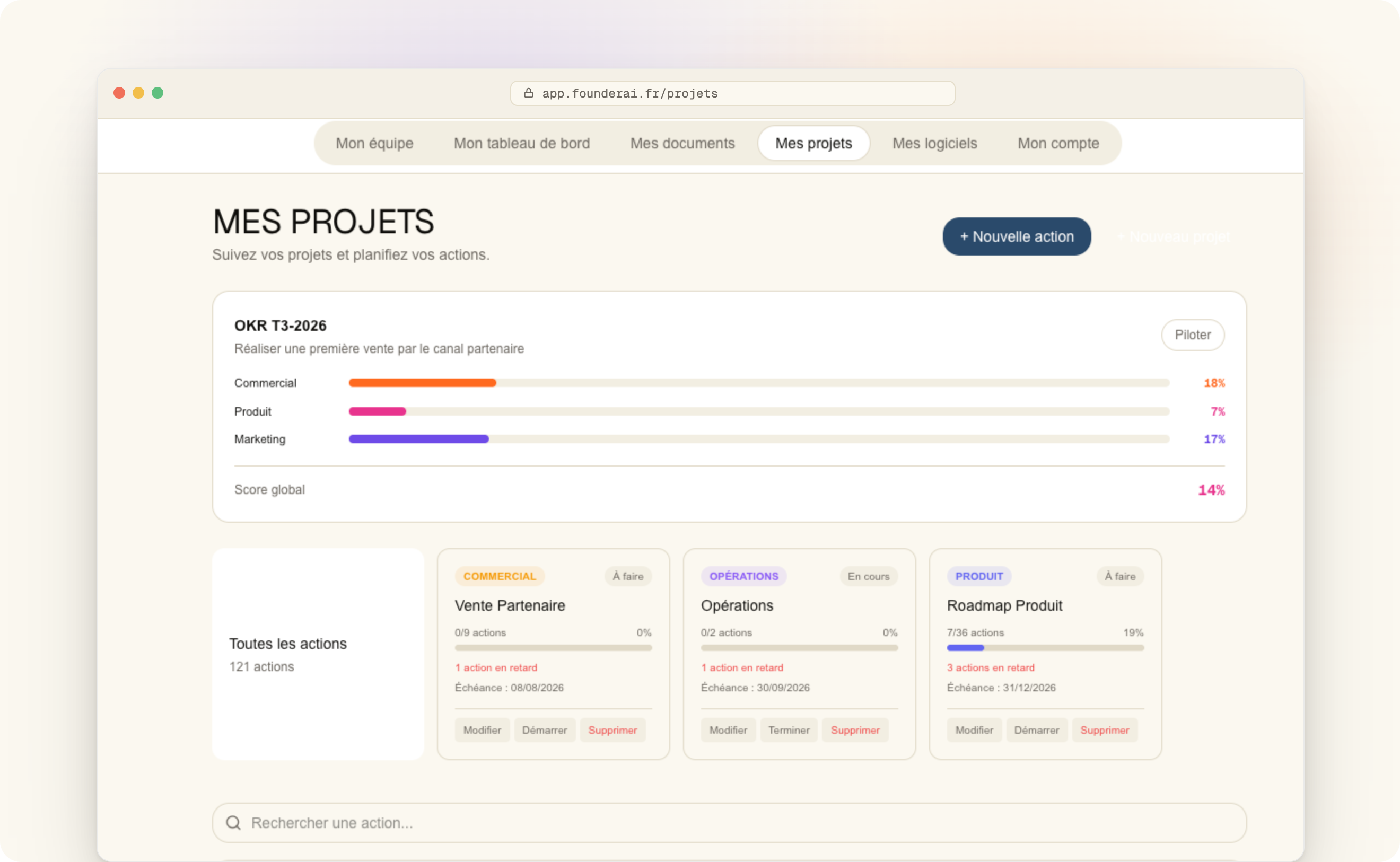Switch to Mon tableau de bord tab
This screenshot has width=1400, height=862.
point(522,143)
